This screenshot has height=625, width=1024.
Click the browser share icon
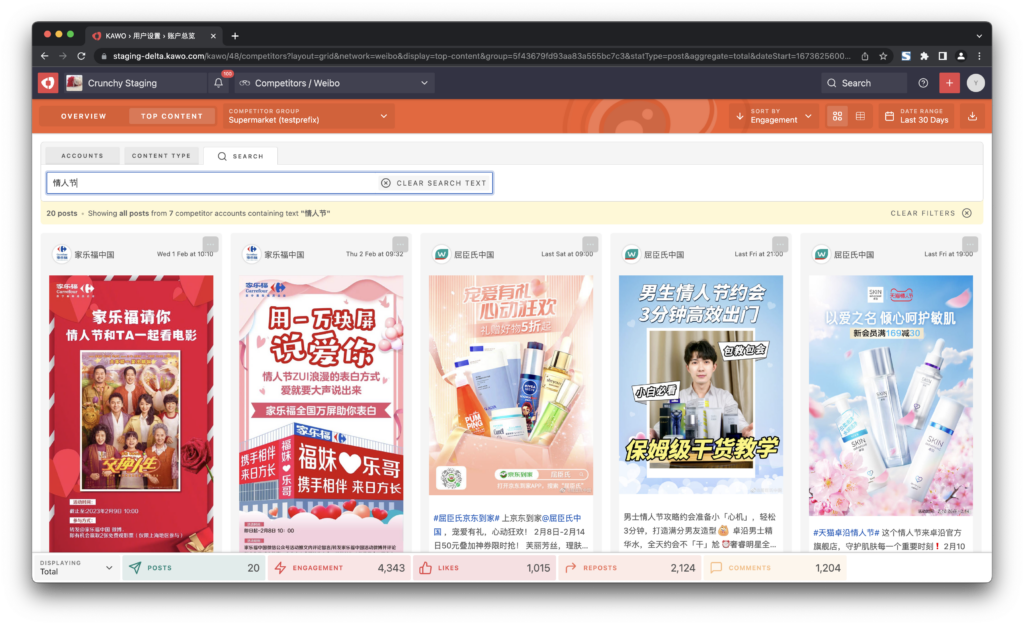coord(865,56)
